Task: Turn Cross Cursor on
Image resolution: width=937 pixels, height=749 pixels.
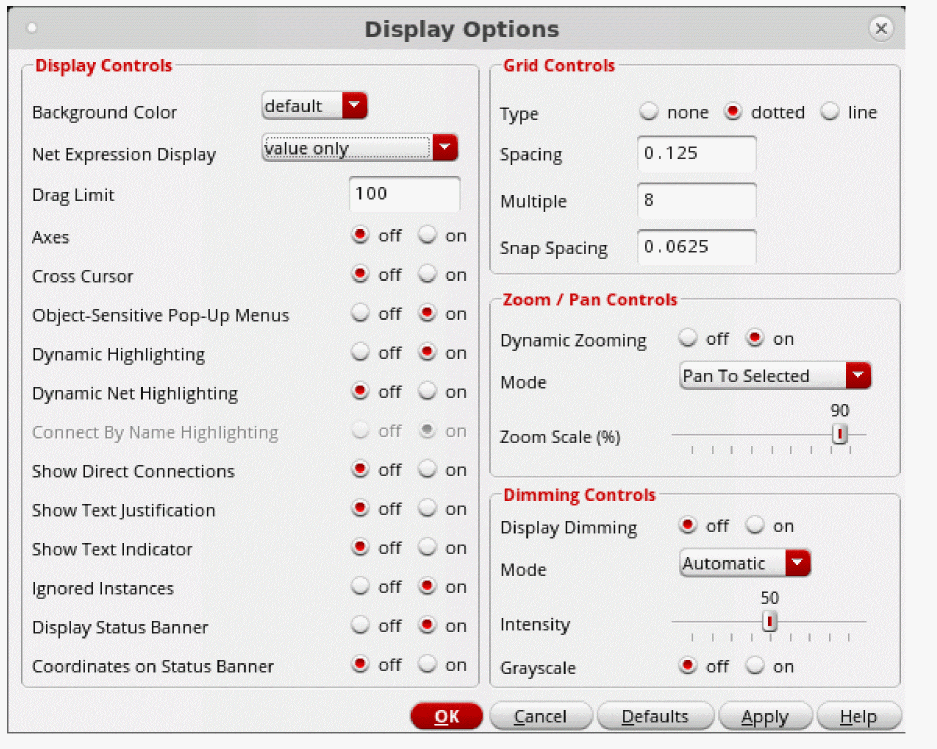Action: point(427,274)
